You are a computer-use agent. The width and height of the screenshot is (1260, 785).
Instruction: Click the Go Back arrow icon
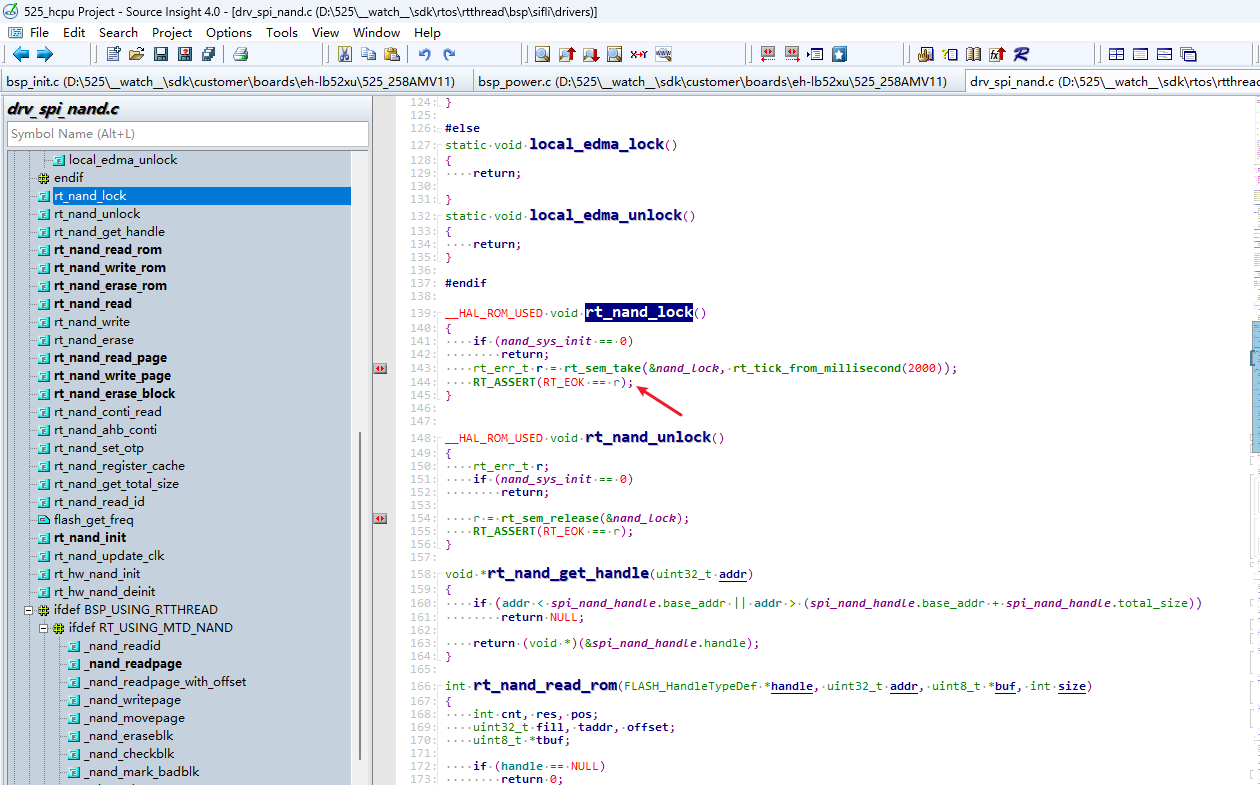click(20, 54)
